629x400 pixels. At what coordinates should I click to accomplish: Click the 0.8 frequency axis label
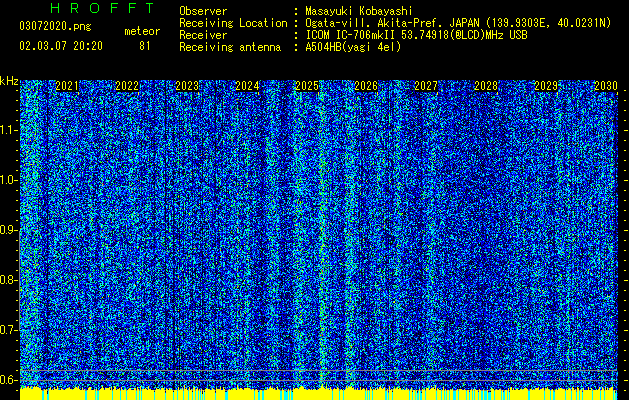9,280
